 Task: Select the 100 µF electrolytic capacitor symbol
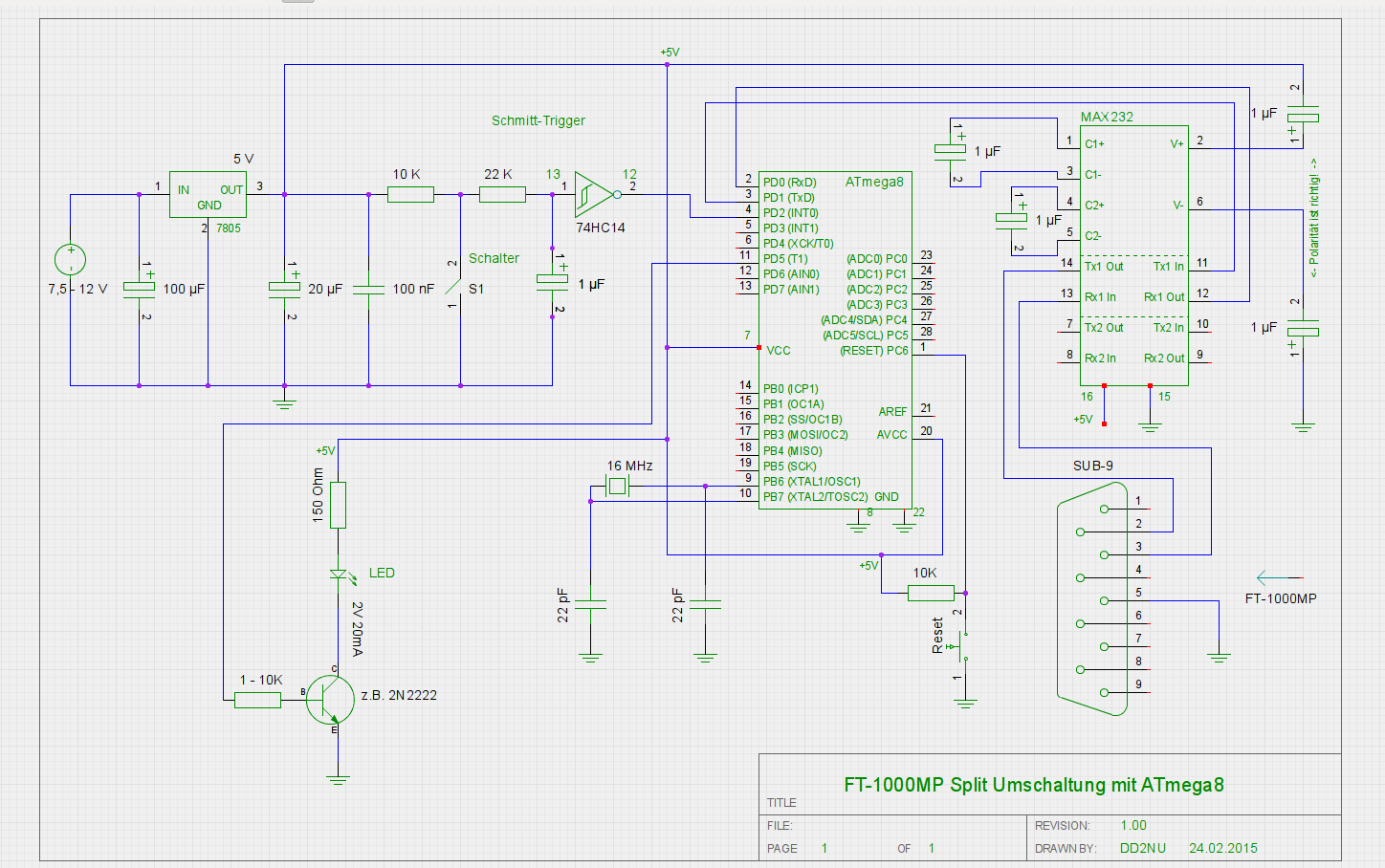point(139,288)
